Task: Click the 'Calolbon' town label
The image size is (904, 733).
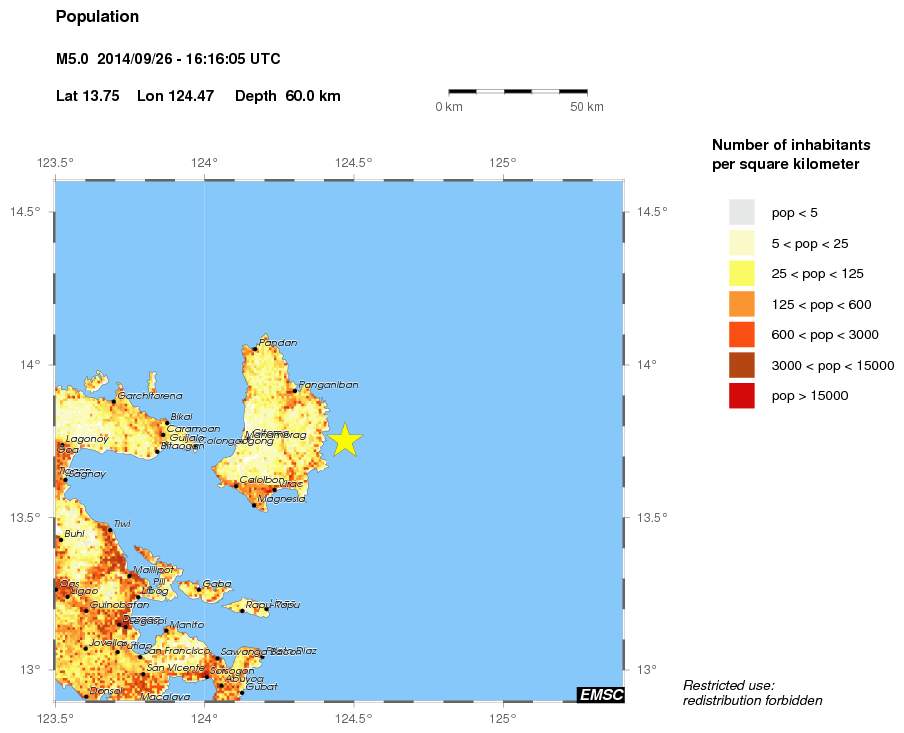Action: coord(262,480)
